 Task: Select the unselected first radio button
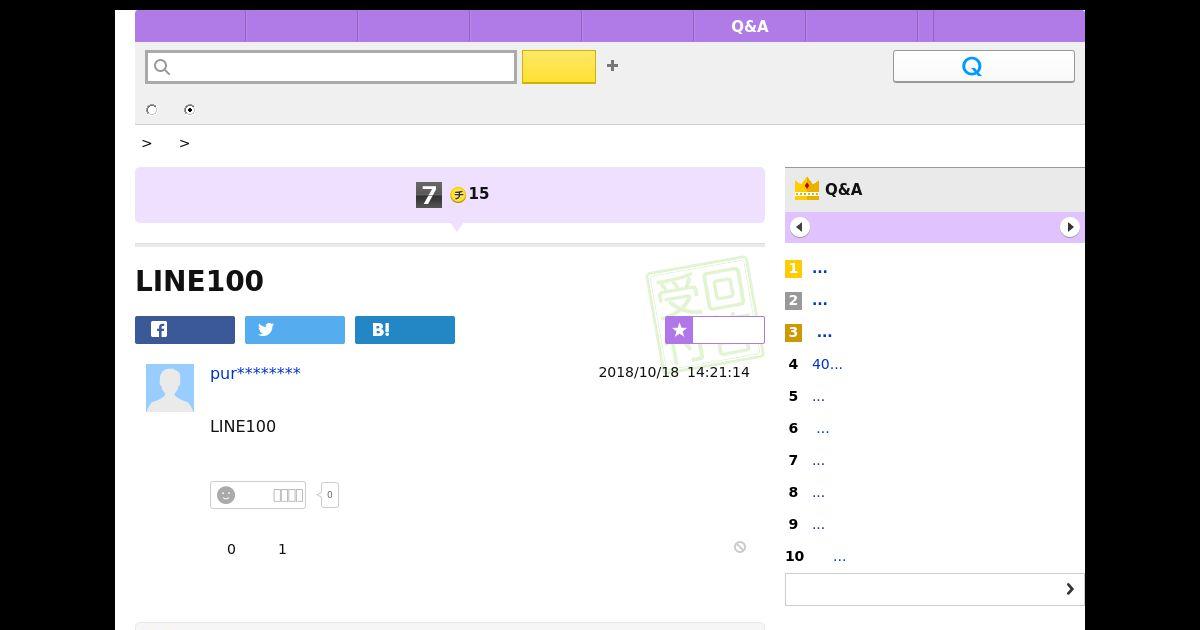152,109
